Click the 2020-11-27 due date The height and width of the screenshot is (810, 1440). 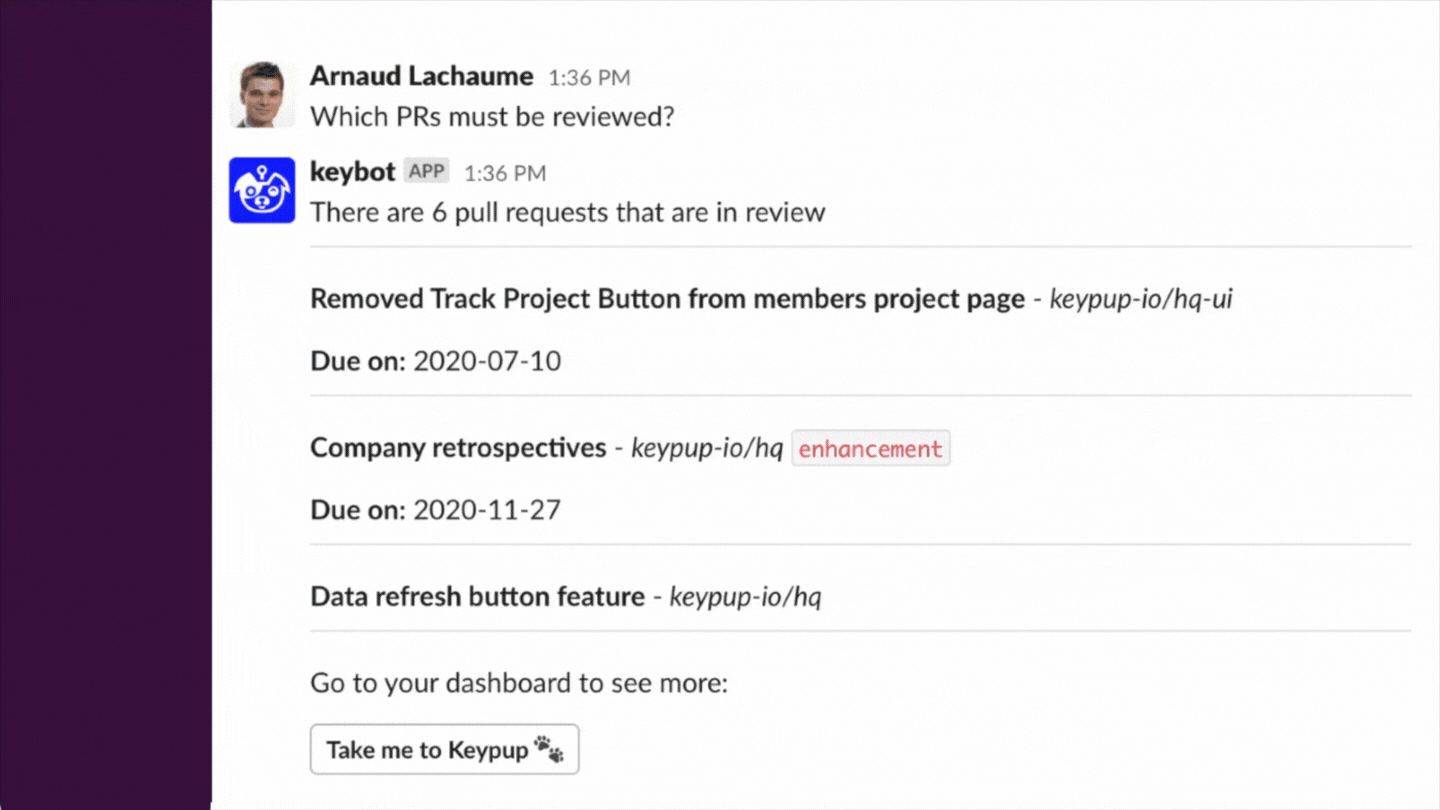(x=487, y=510)
